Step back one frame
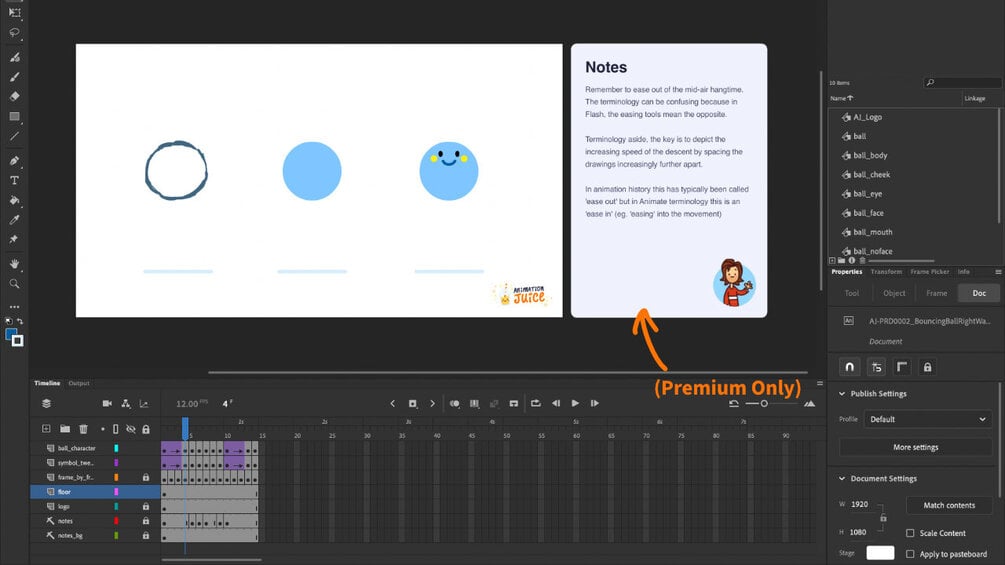The image size is (1005, 565). coord(556,403)
